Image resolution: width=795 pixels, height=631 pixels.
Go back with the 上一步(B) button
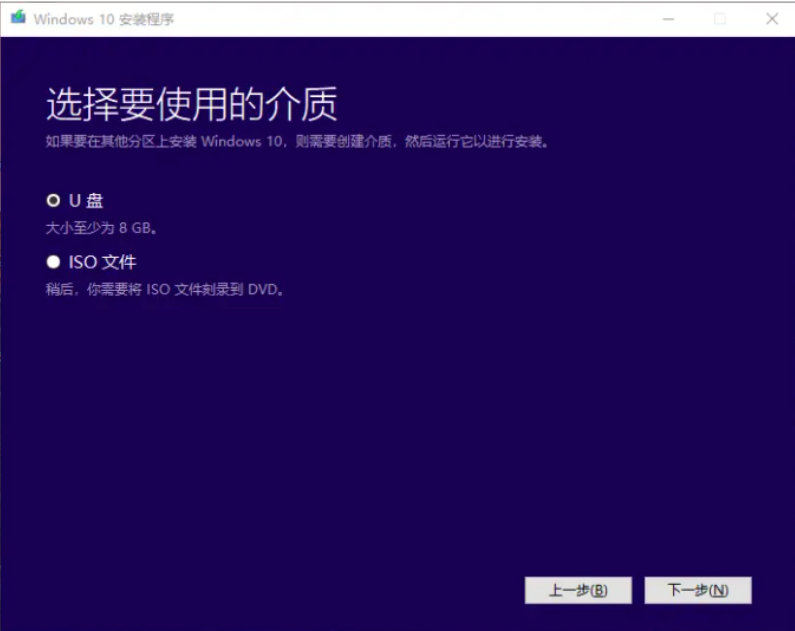click(578, 590)
